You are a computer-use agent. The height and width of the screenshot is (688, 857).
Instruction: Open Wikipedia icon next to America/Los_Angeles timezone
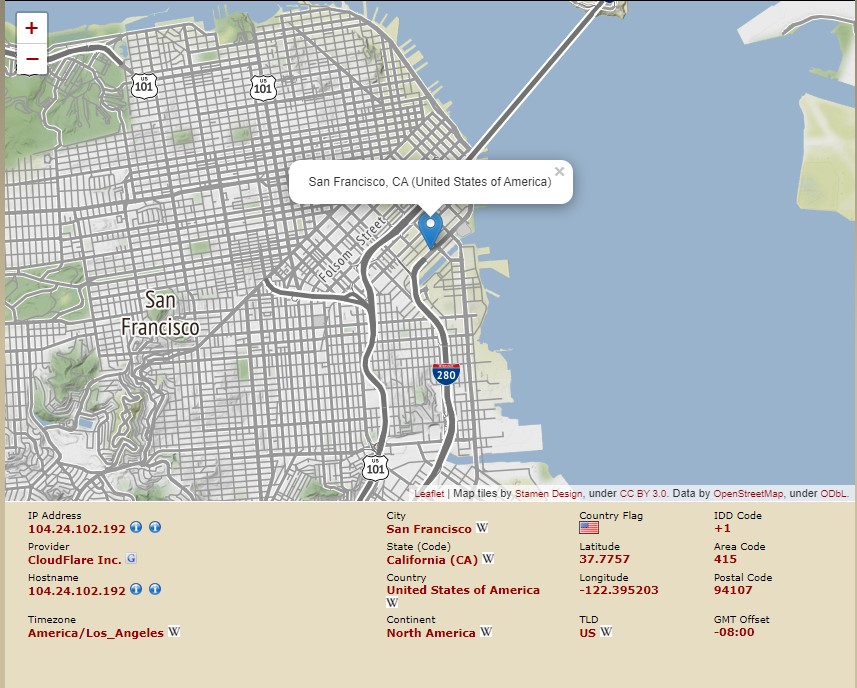point(174,632)
